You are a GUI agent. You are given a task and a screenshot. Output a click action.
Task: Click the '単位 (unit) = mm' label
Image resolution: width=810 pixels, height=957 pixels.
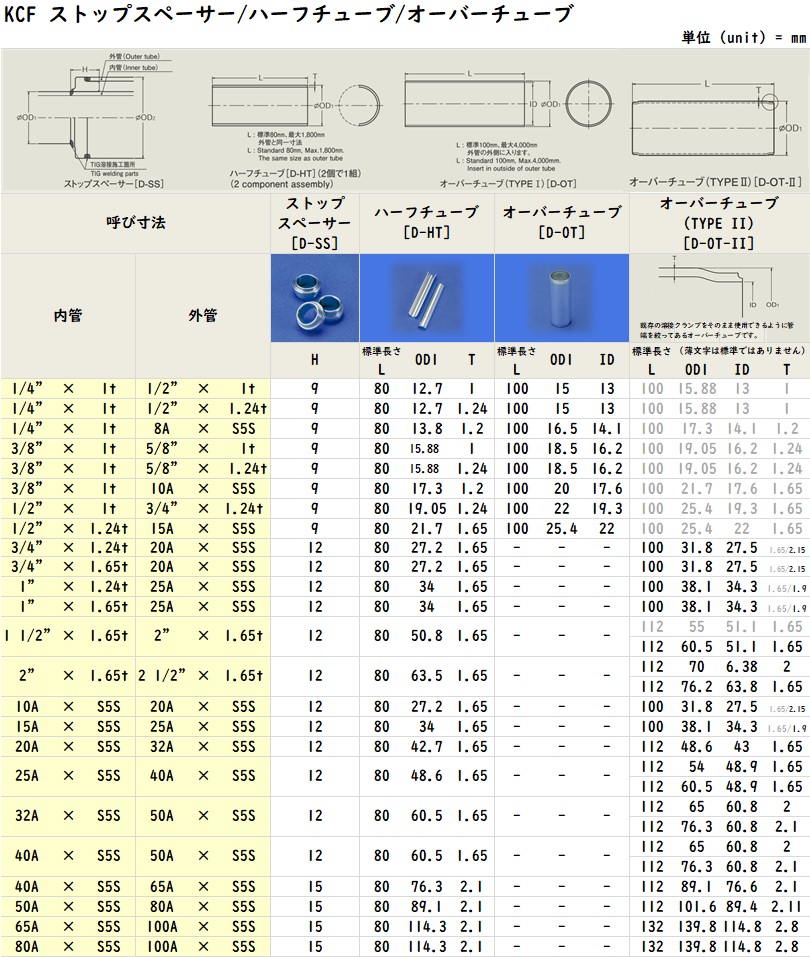[x=743, y=37]
